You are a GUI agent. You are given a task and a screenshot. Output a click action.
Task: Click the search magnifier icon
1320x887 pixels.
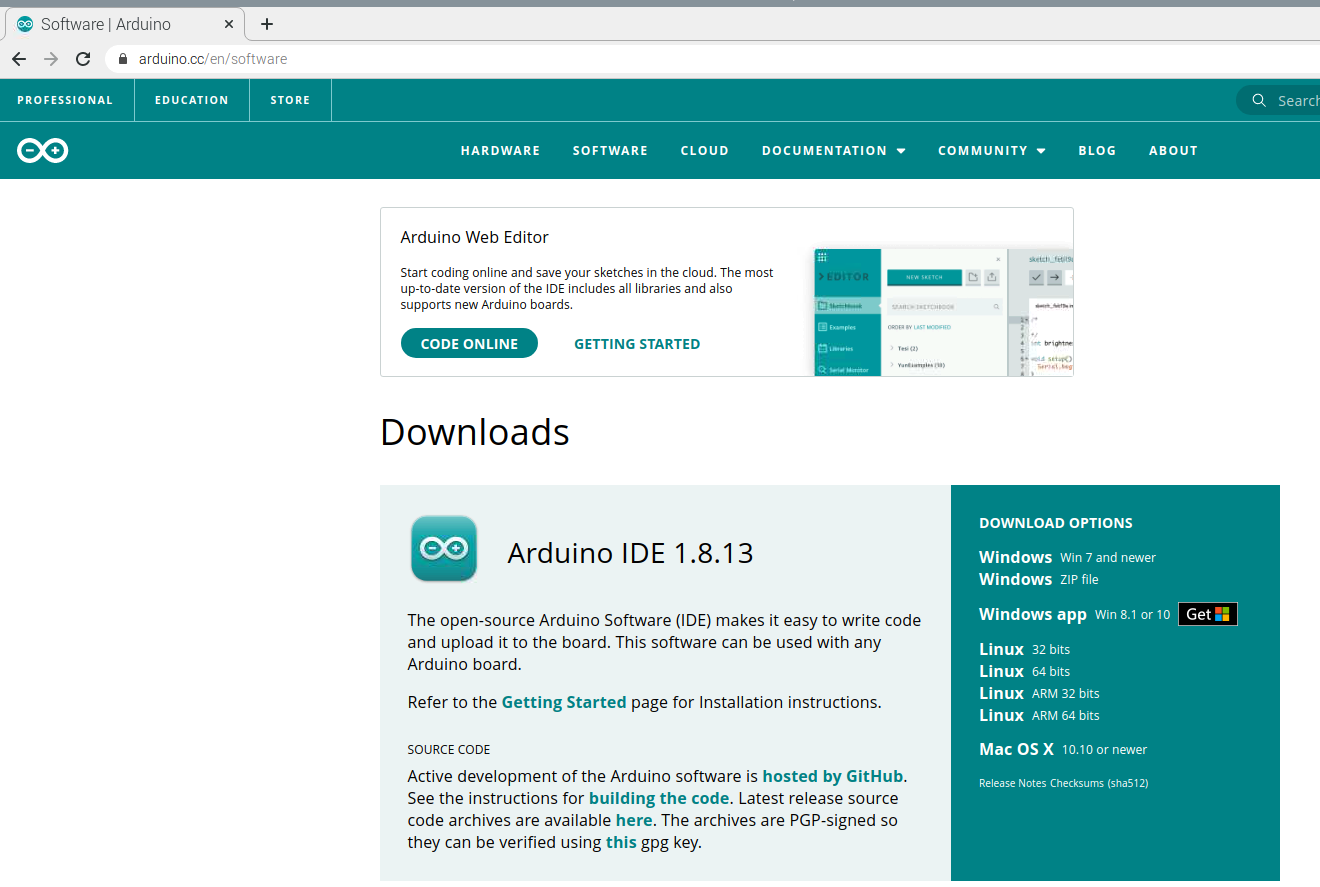click(x=1259, y=100)
